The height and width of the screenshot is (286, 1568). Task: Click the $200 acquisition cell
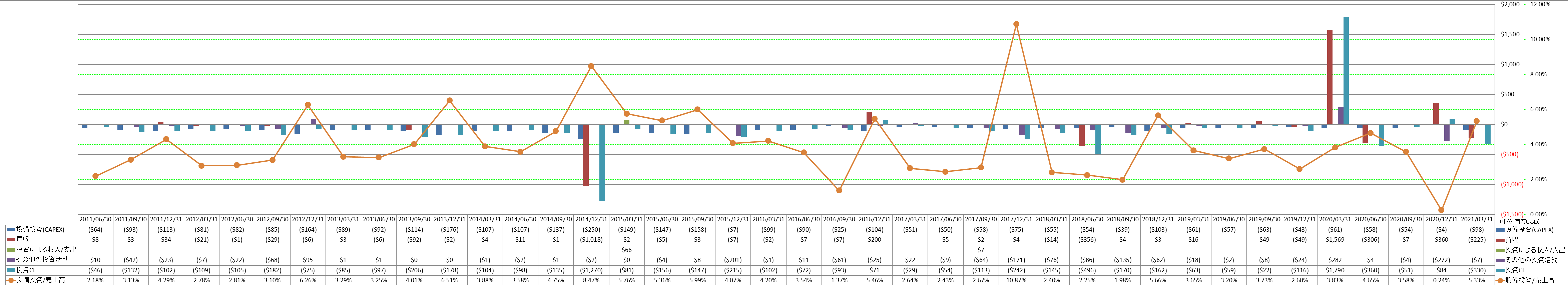coord(874,240)
